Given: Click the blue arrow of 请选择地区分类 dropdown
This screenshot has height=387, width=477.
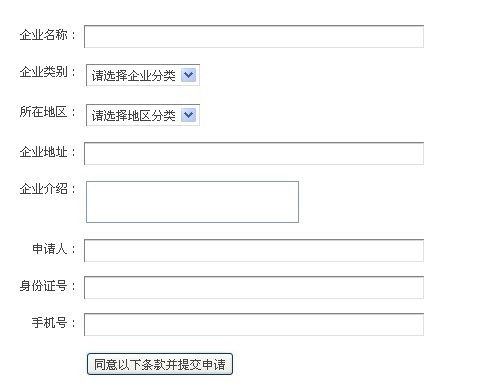Looking at the screenshot, I should tap(188, 115).
